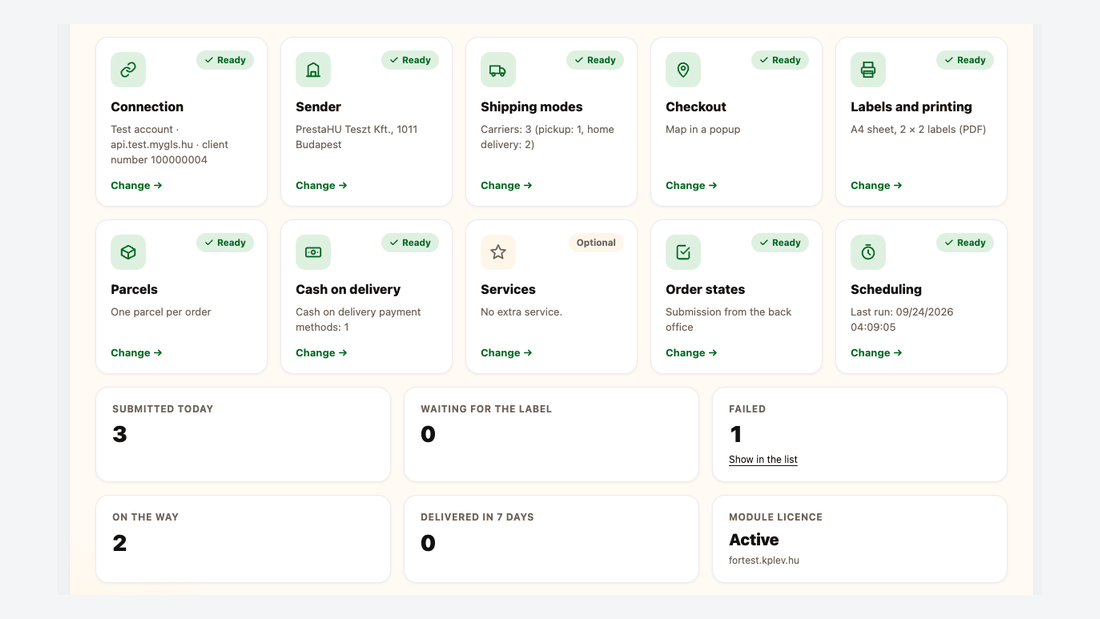The image size is (1100, 619).
Task: Click Ready badge on Scheduling card
Action: coord(965,243)
